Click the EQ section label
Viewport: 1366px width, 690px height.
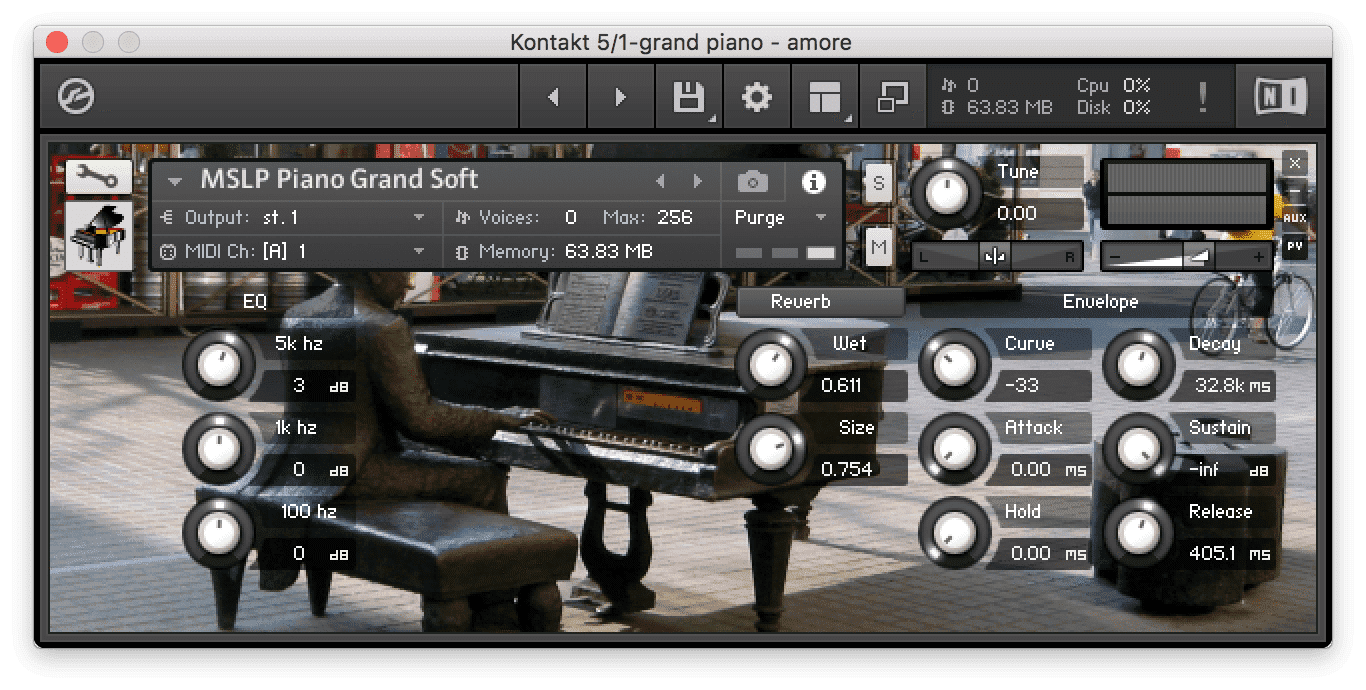(255, 301)
